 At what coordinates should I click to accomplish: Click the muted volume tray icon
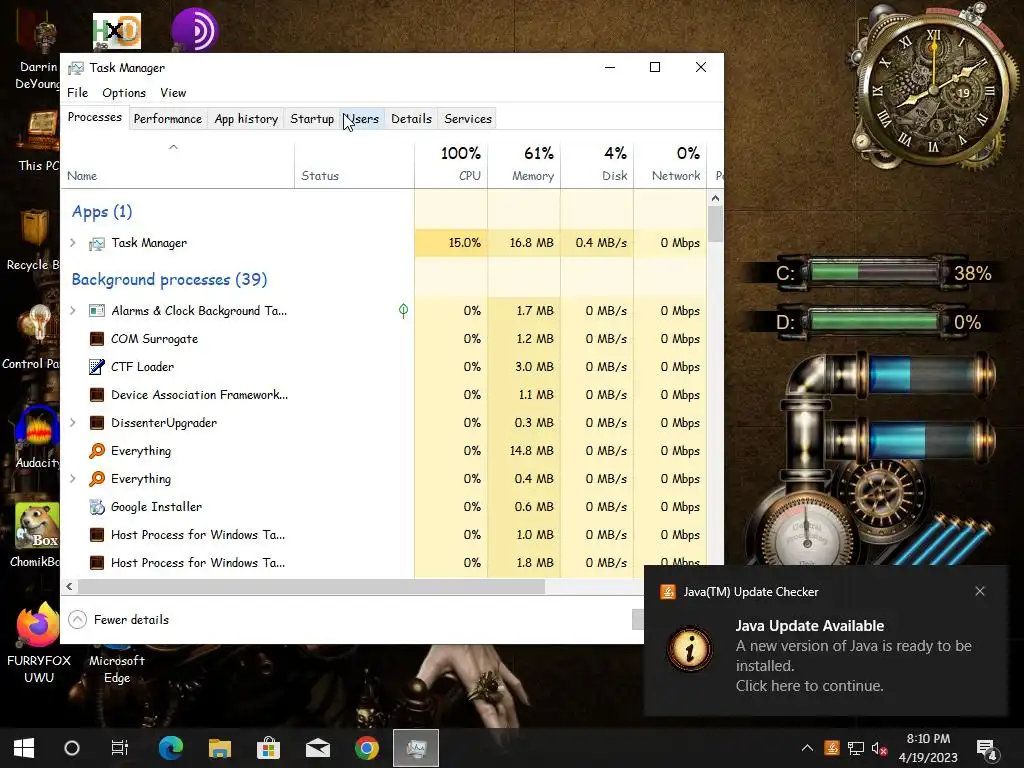coord(879,748)
